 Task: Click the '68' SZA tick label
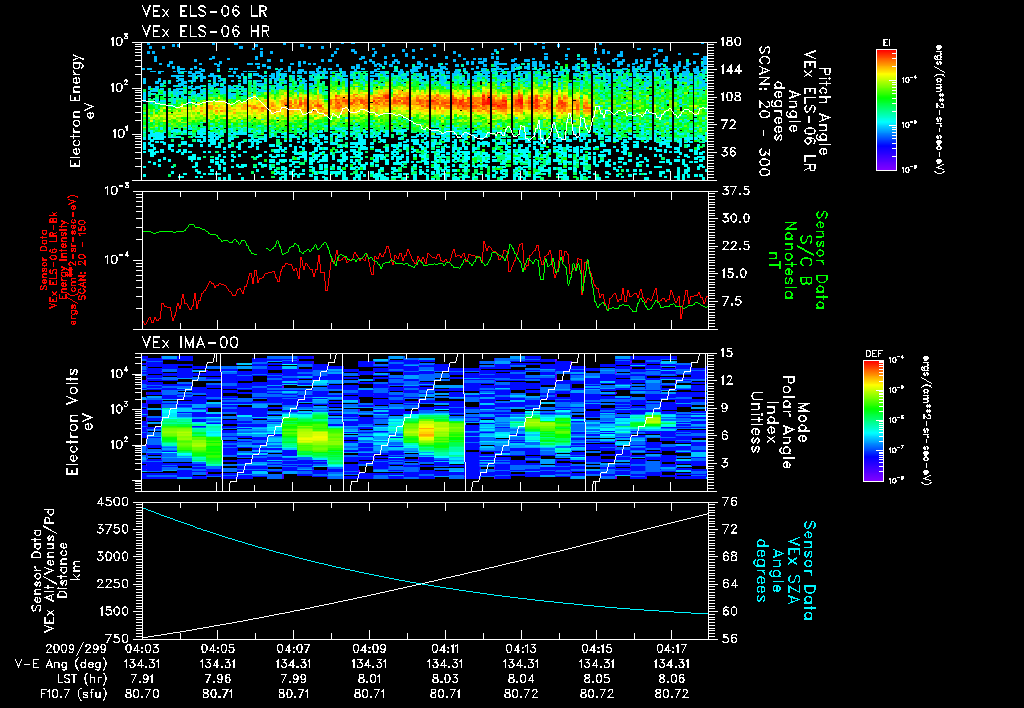point(729,556)
